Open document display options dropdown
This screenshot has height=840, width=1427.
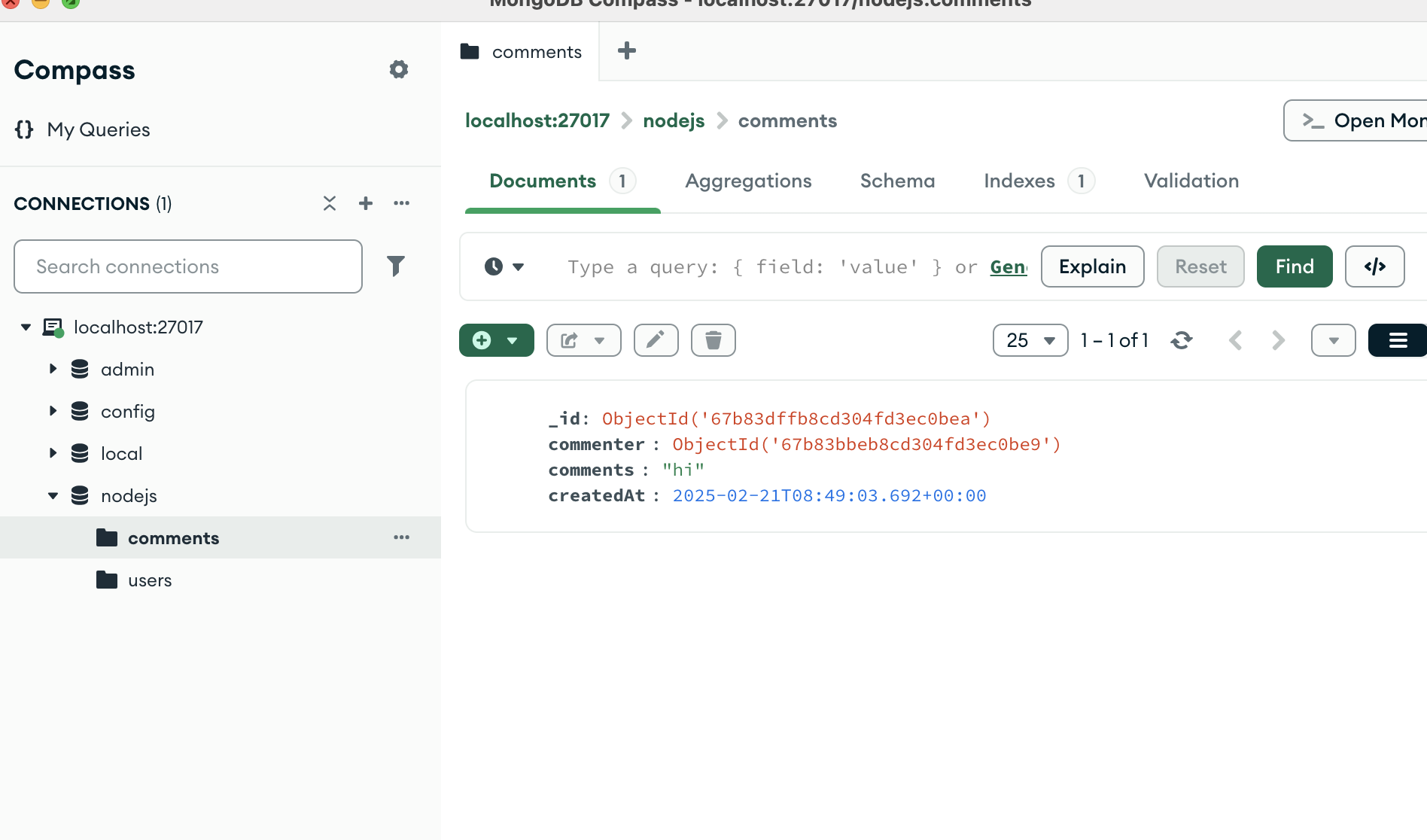point(1334,340)
